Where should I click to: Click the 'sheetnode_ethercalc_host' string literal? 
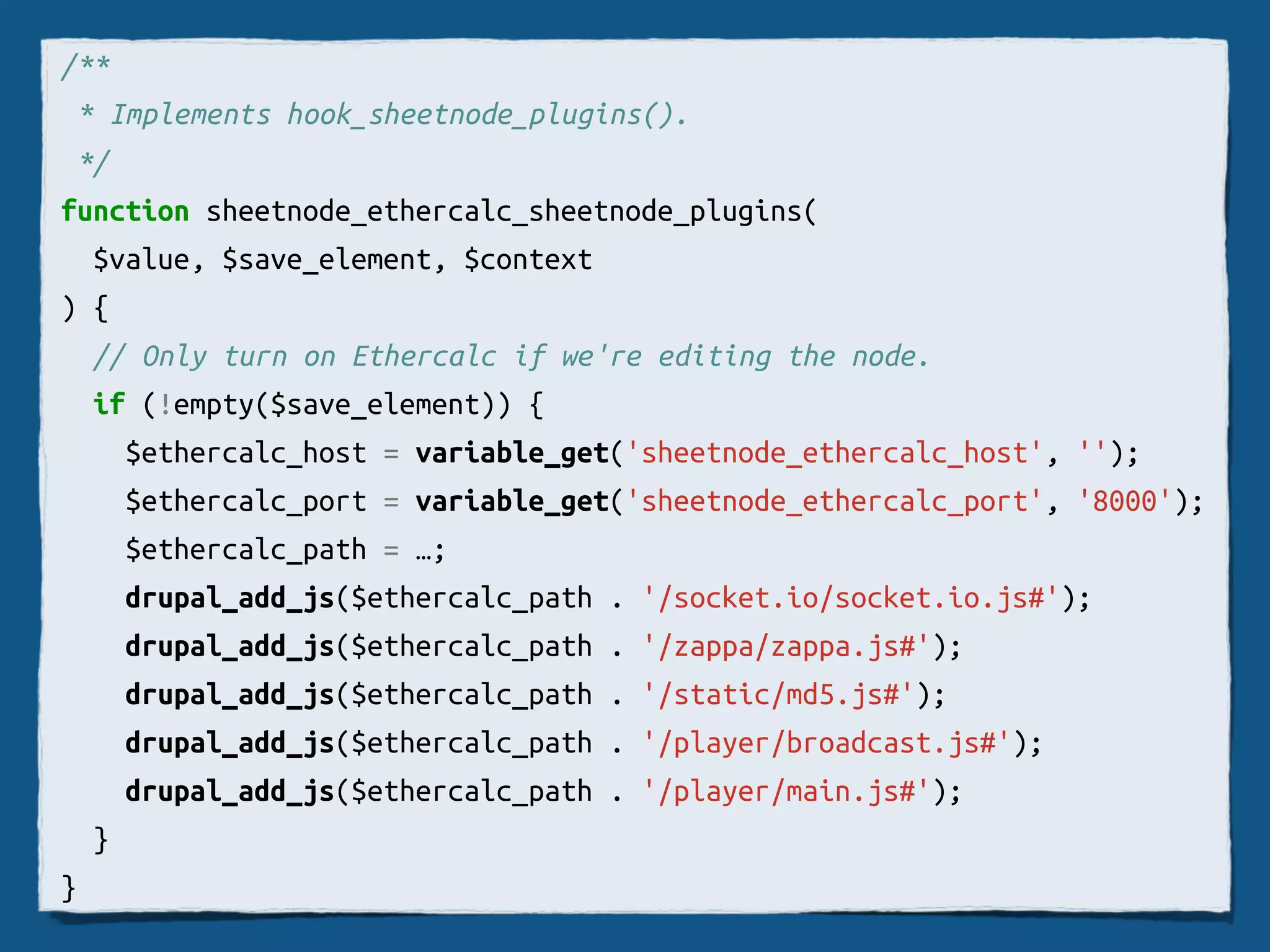click(834, 453)
